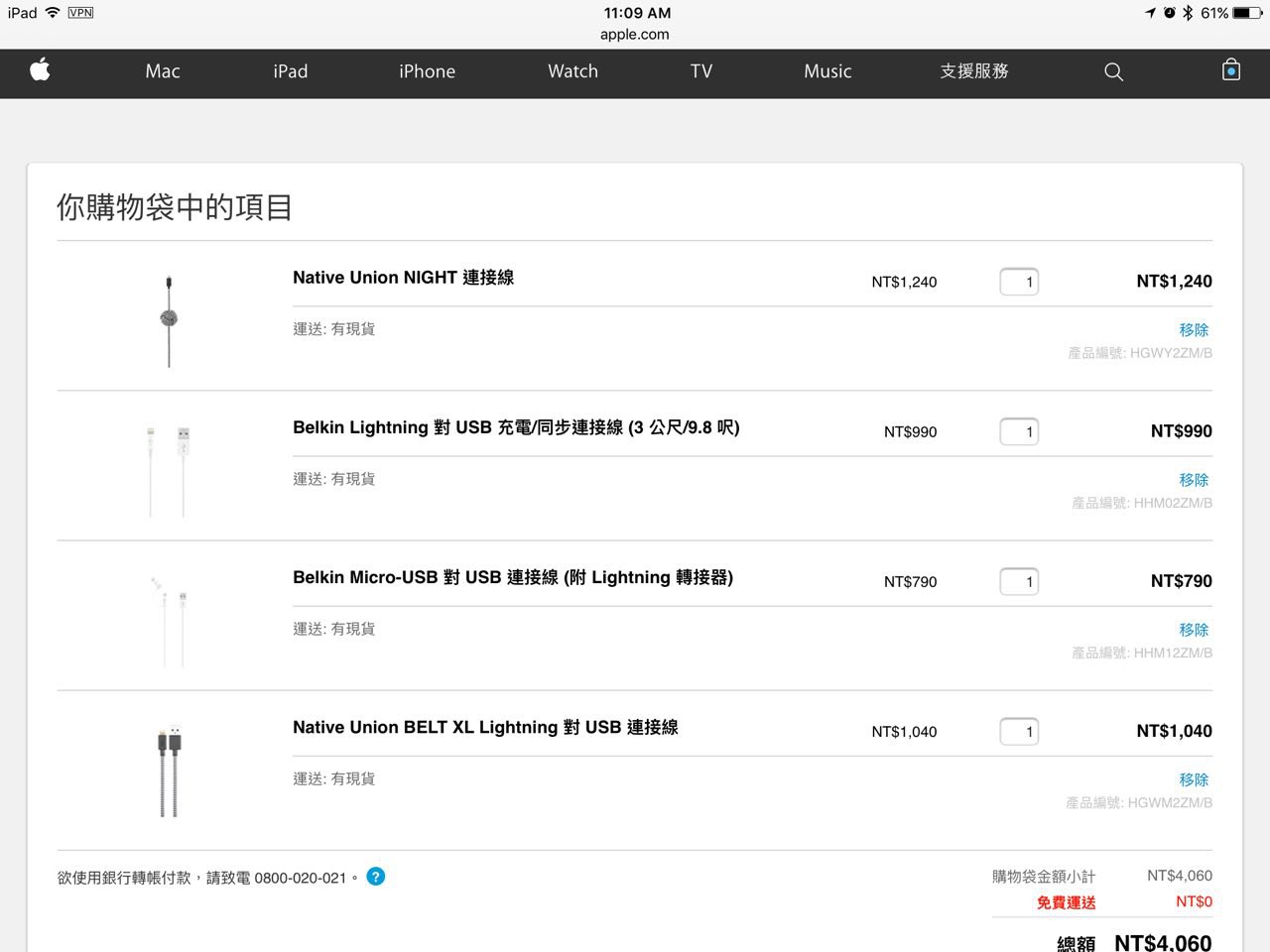Open the shopping bag icon
This screenshot has width=1270, height=952.
coord(1231,69)
